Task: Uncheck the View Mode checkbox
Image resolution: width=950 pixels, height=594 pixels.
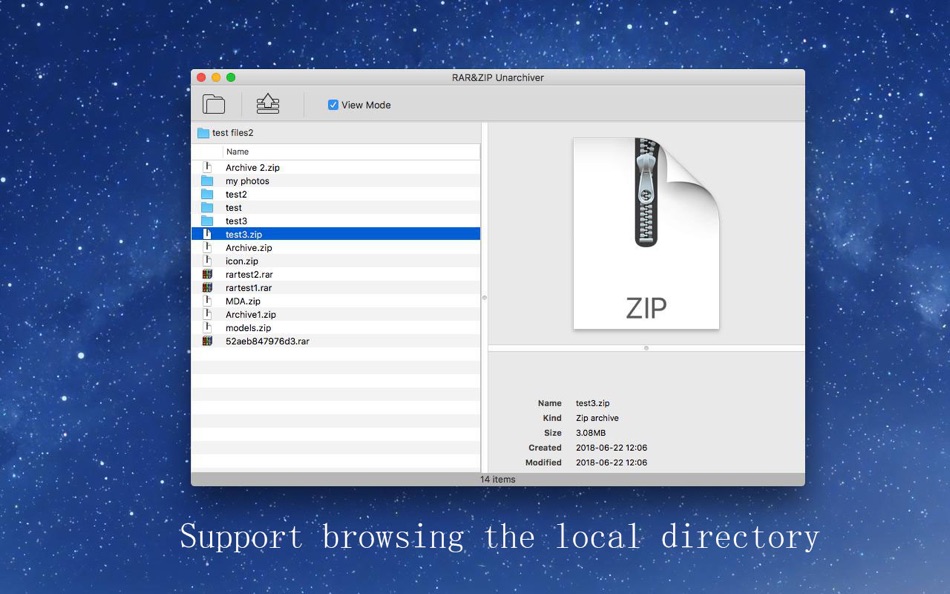Action: 333,105
